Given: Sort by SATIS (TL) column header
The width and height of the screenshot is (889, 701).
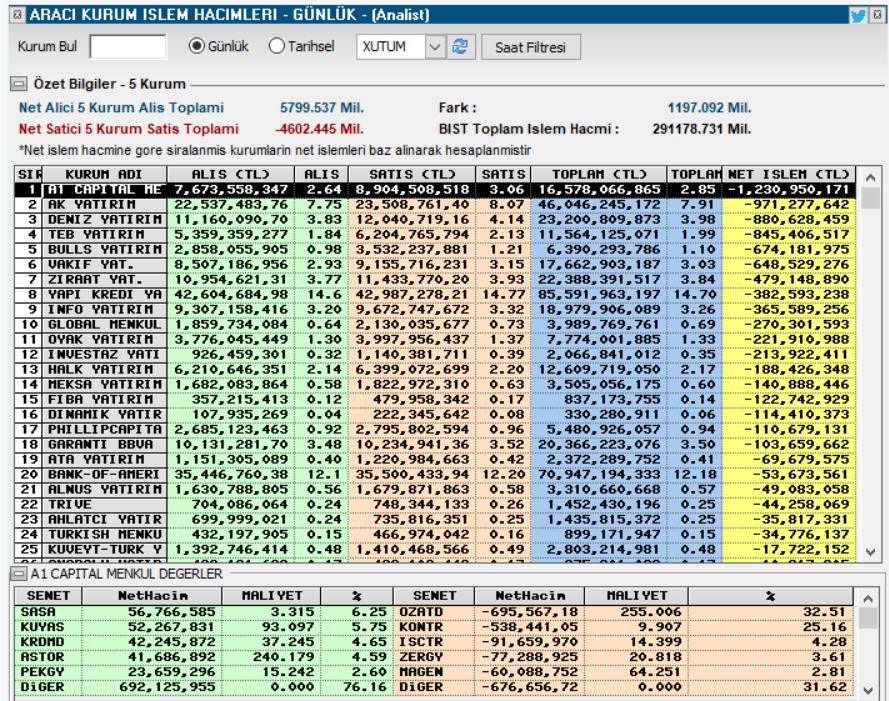Looking at the screenshot, I should pos(412,174).
